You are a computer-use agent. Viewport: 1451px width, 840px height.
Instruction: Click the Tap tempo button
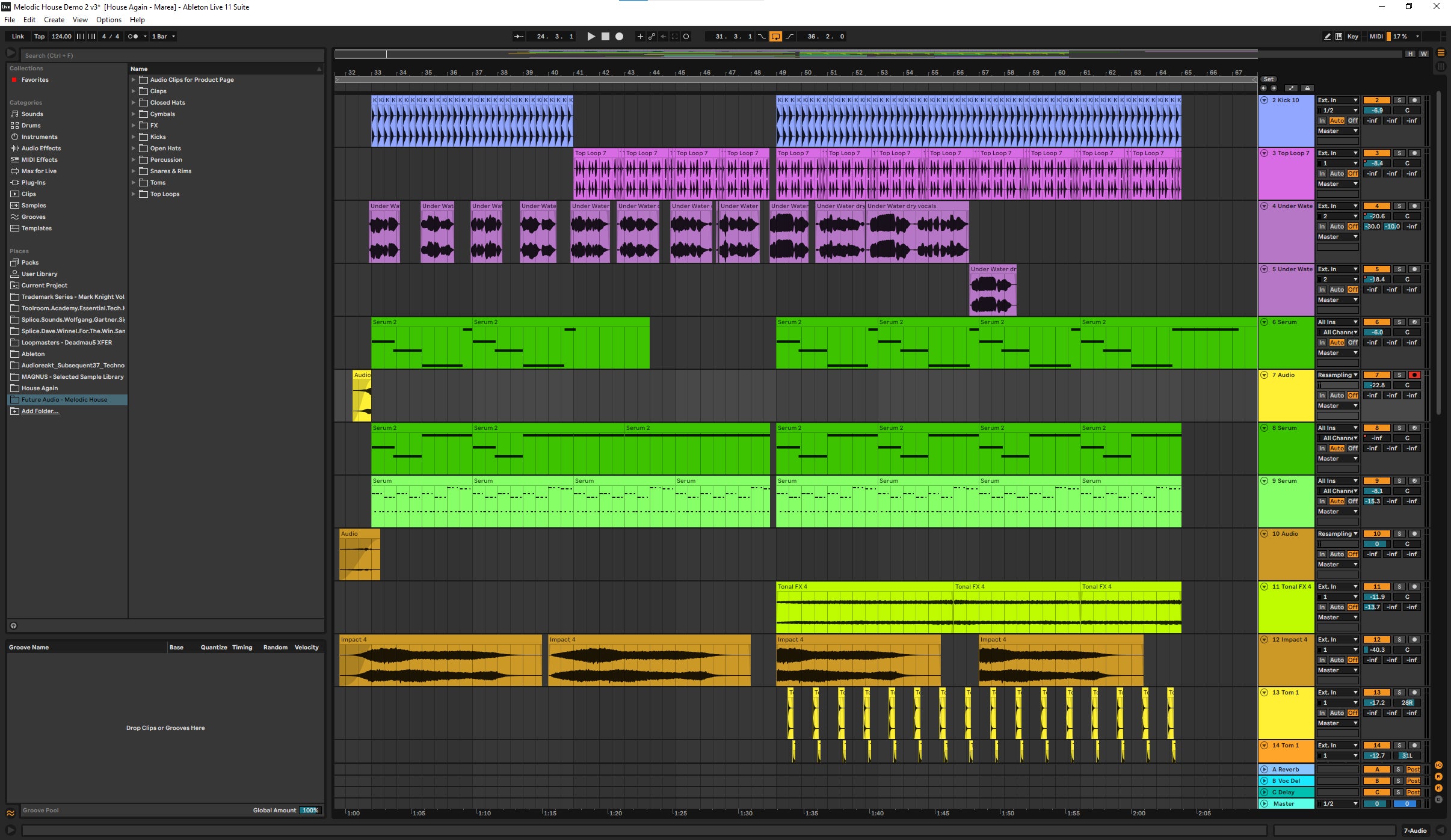[39, 37]
